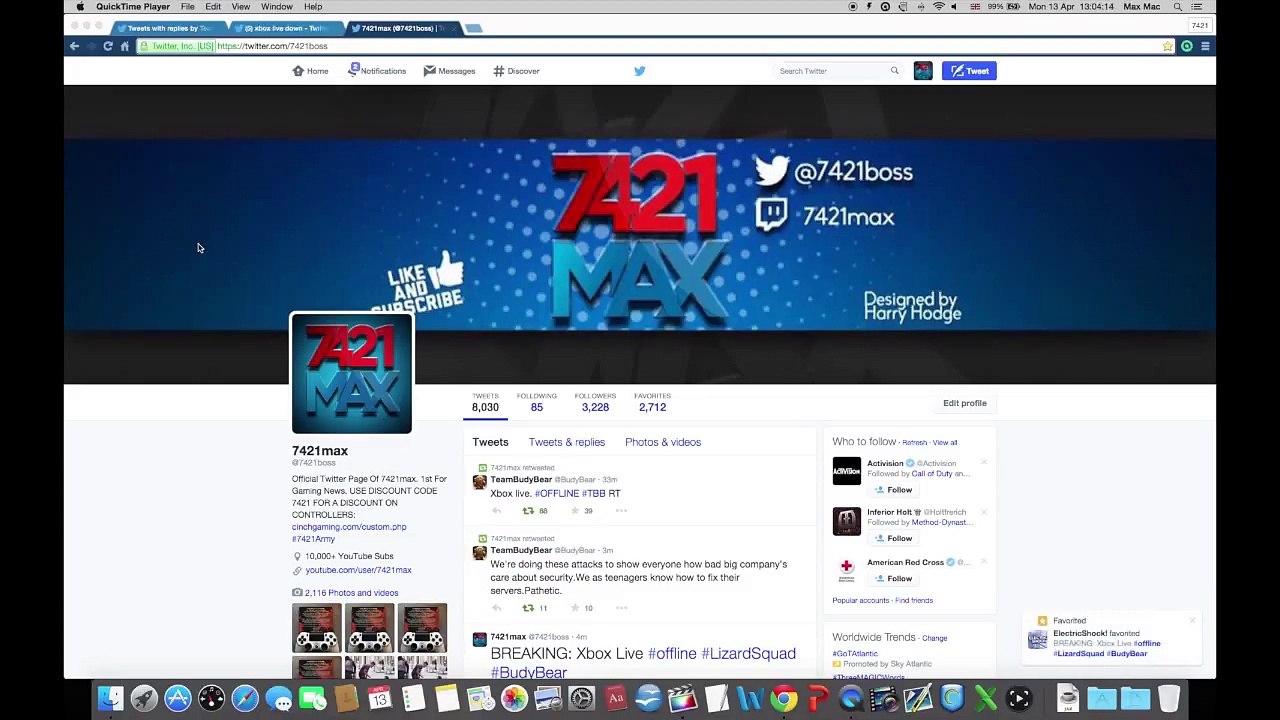The height and width of the screenshot is (720, 1280).
Task: Dismiss Activision follow suggestion
Action: (x=984, y=463)
